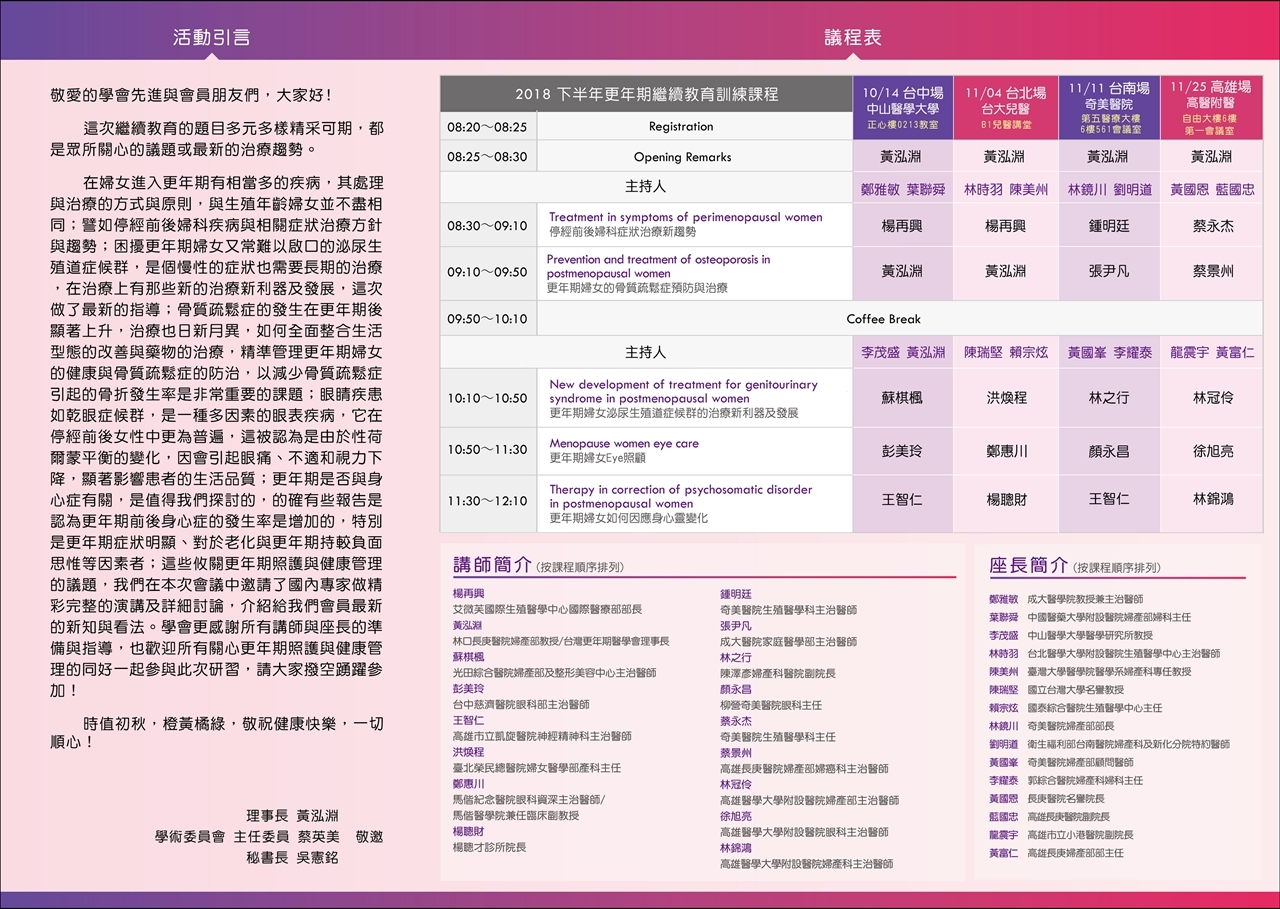Click the 座長簡介 heading
Viewport: 1280px width, 909px height.
pyautogui.click(x=1028, y=565)
